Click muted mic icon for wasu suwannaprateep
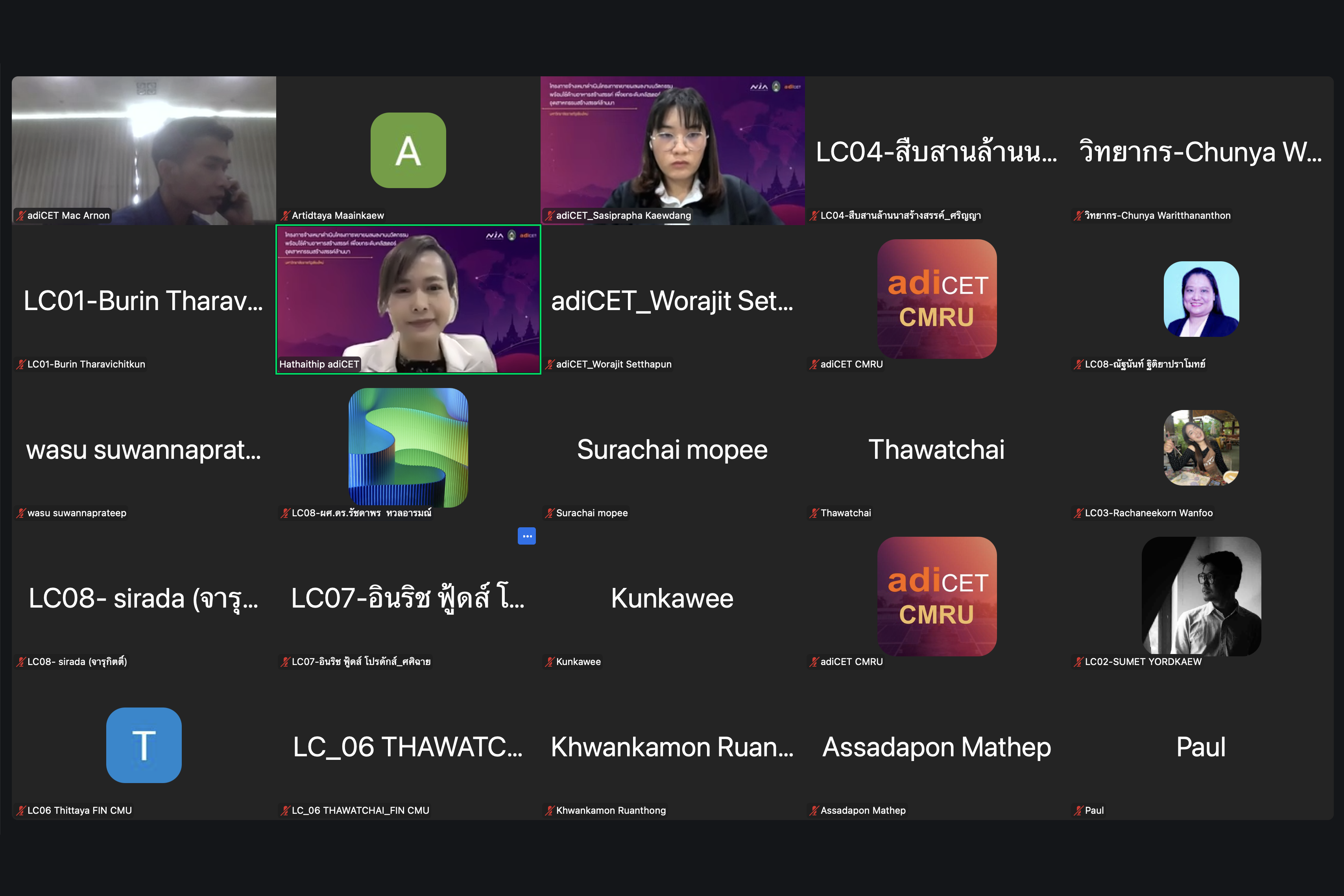The width and height of the screenshot is (1344, 896). [x=21, y=513]
